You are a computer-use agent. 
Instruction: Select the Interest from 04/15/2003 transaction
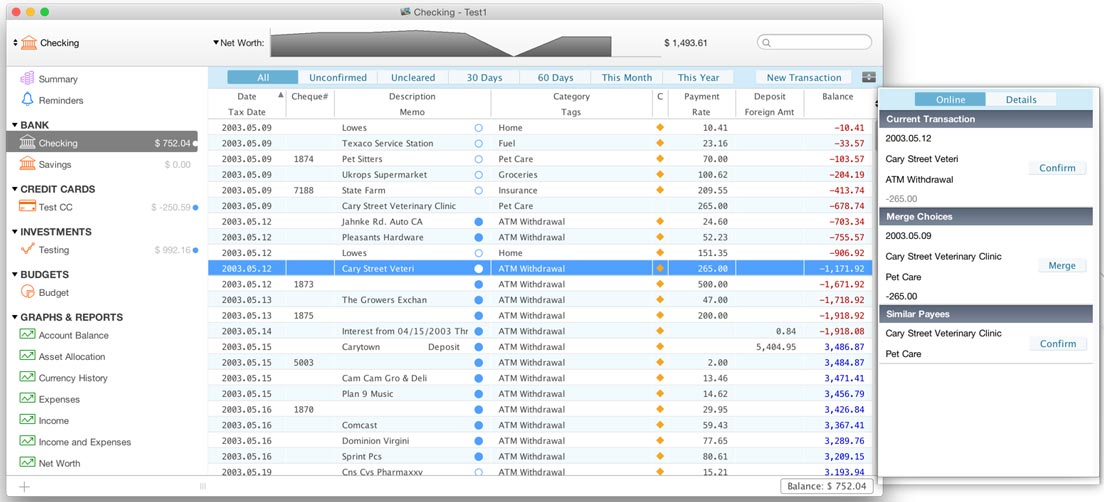pos(540,331)
